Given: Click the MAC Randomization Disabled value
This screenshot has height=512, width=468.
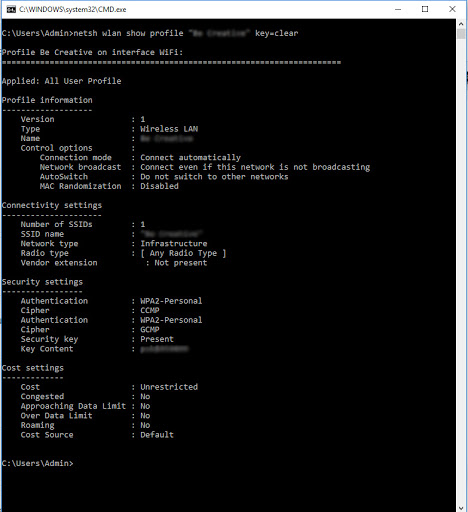Looking at the screenshot, I should (x=159, y=186).
